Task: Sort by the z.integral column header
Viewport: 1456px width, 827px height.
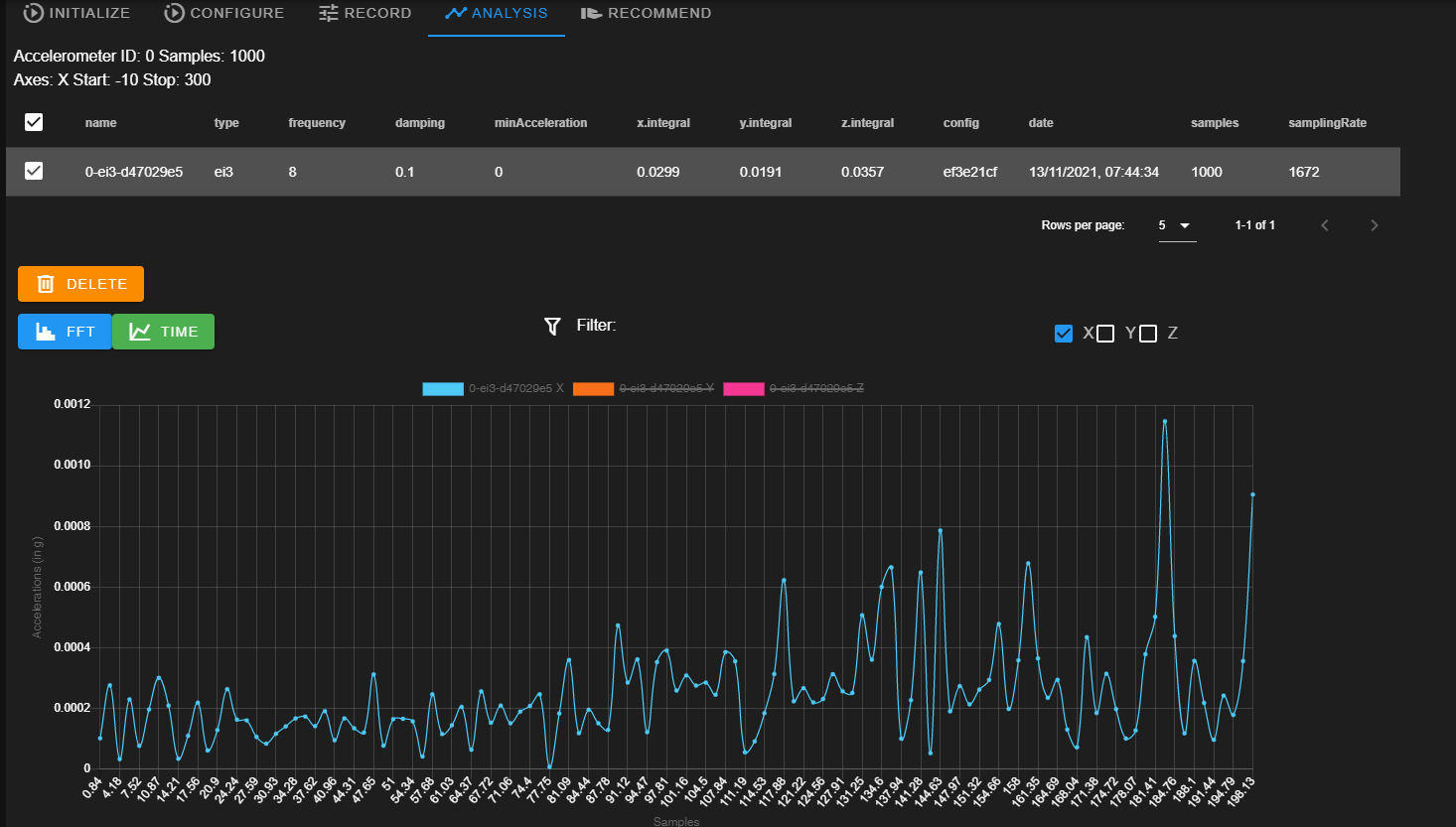Action: pyautogui.click(x=868, y=123)
